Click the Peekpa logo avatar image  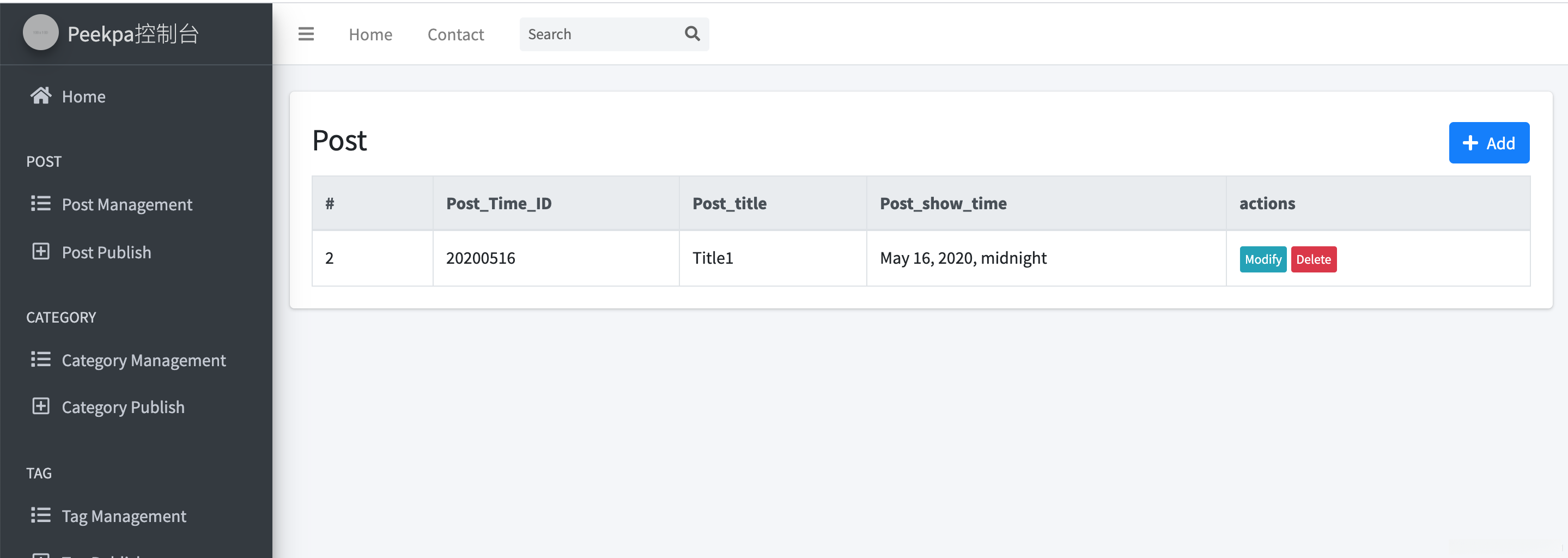click(x=41, y=32)
